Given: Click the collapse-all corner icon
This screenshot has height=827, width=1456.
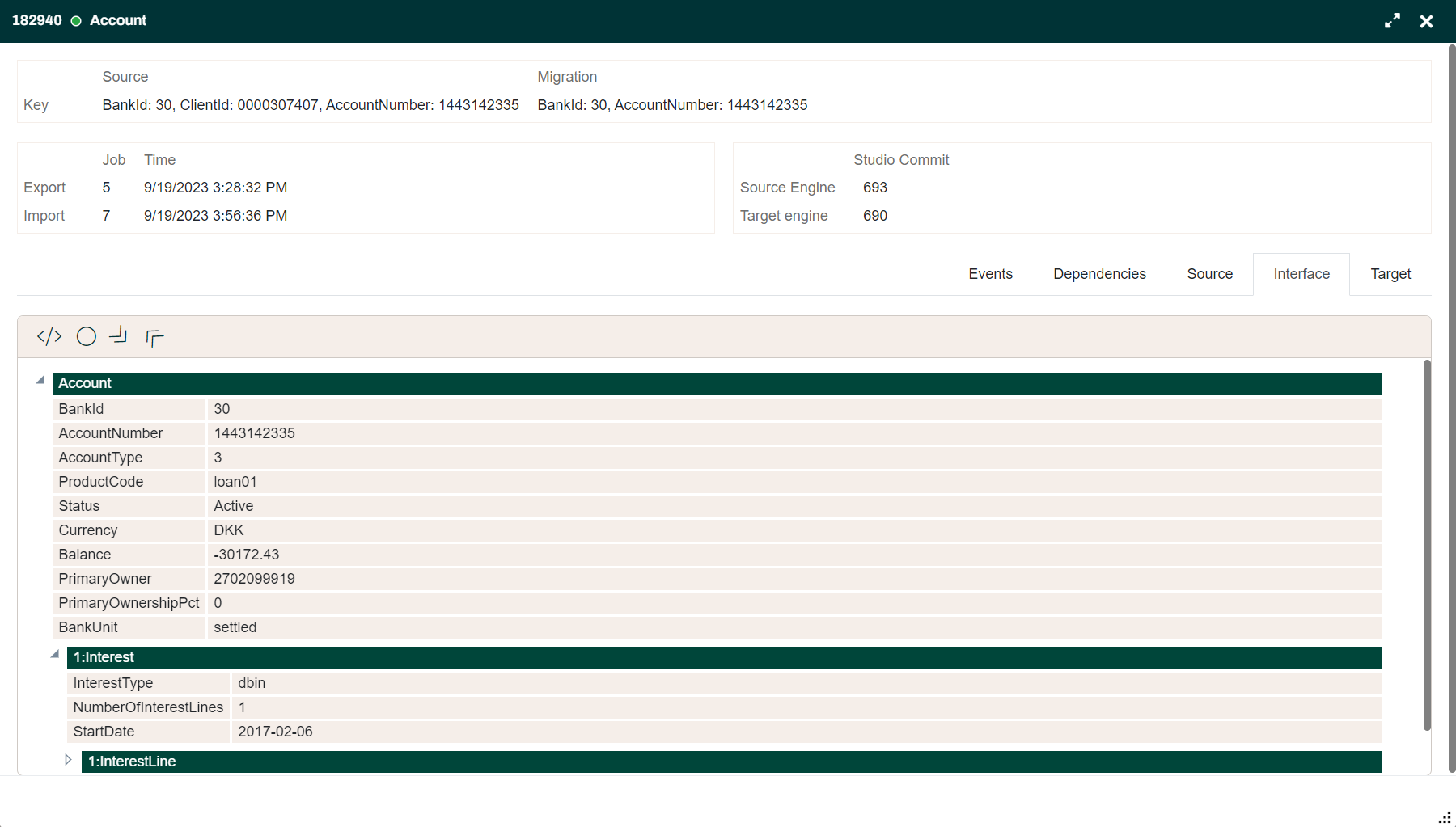Looking at the screenshot, I should [x=119, y=336].
